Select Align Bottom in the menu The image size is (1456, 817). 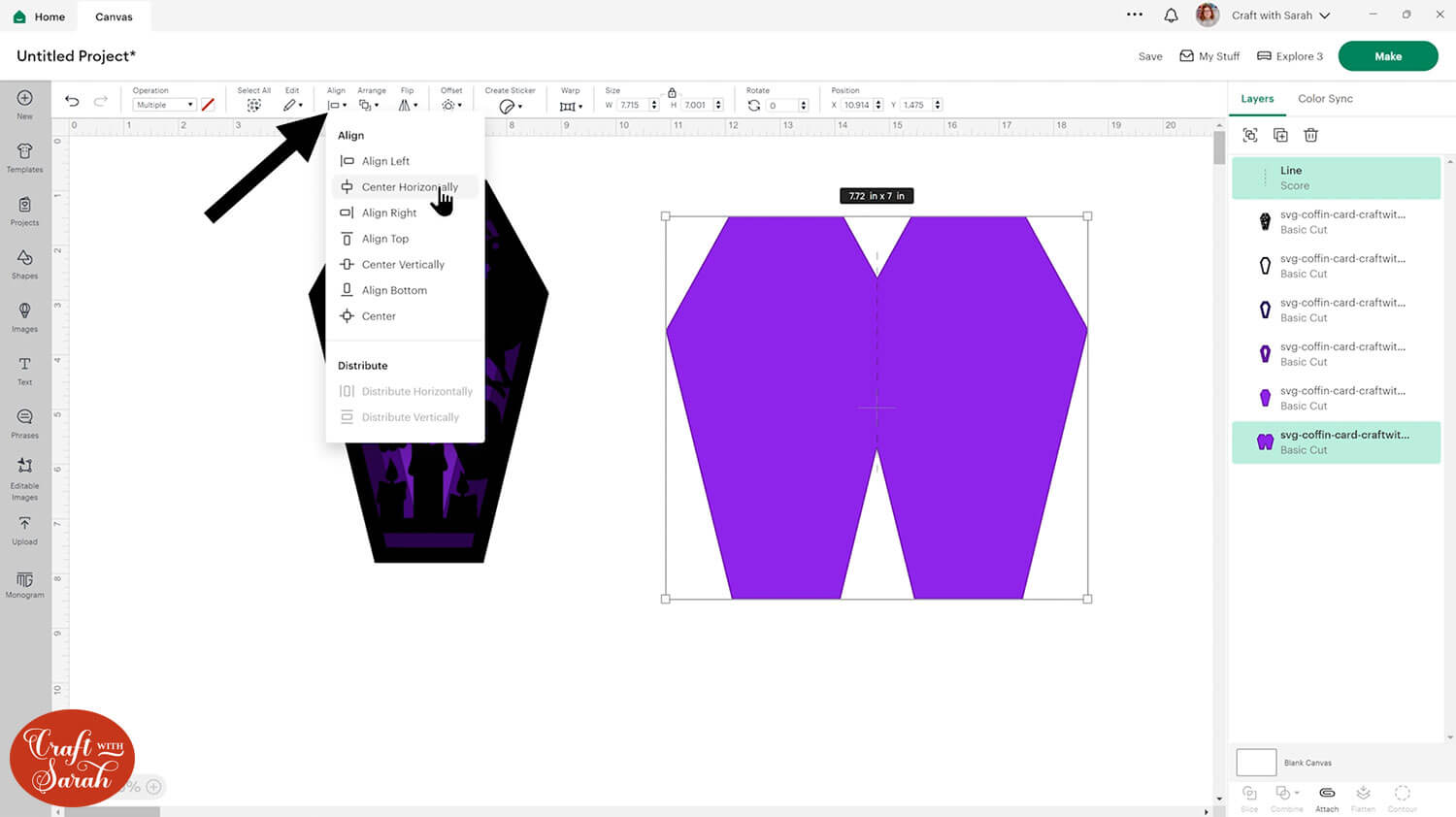pos(394,290)
